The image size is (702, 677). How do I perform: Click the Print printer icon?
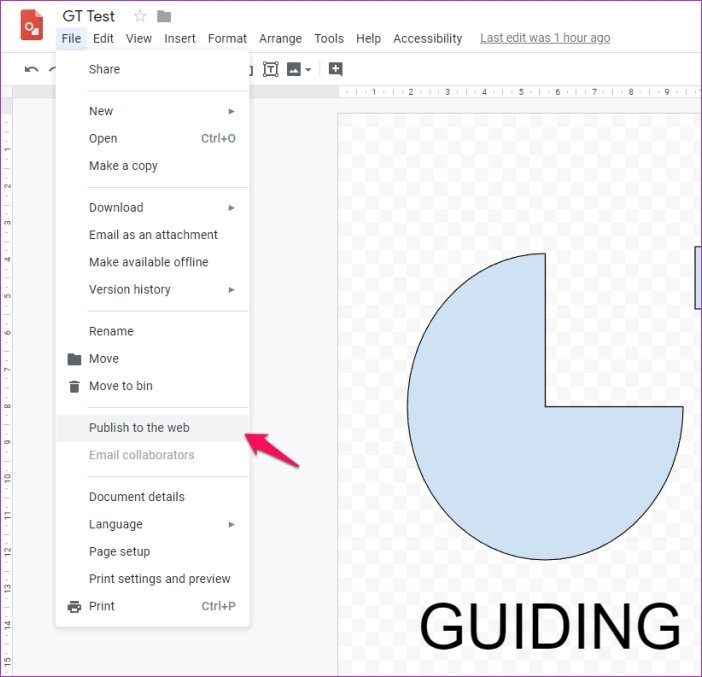pyautogui.click(x=74, y=606)
